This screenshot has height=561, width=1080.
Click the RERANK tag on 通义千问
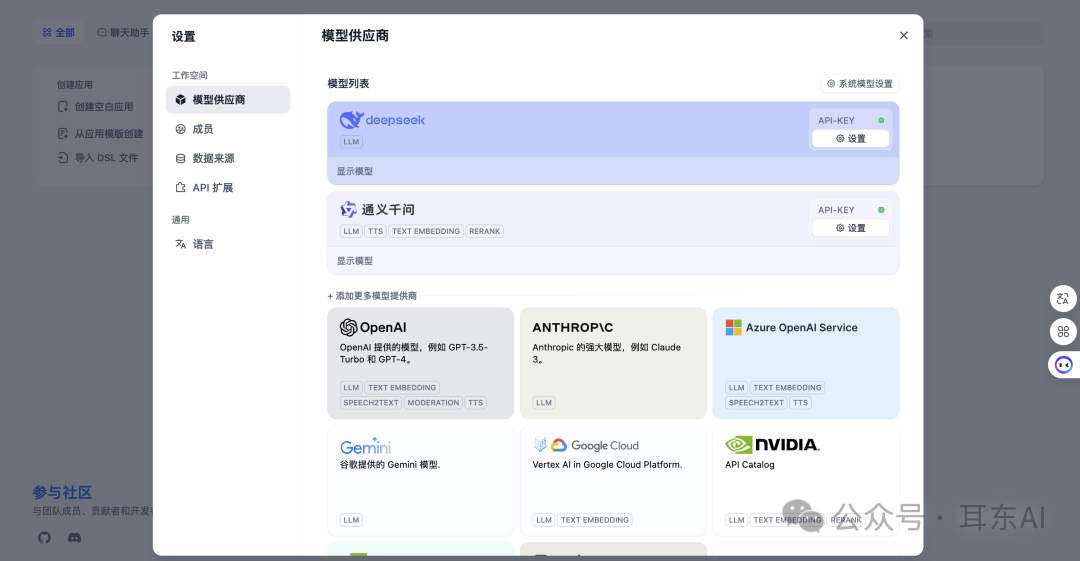(x=484, y=232)
